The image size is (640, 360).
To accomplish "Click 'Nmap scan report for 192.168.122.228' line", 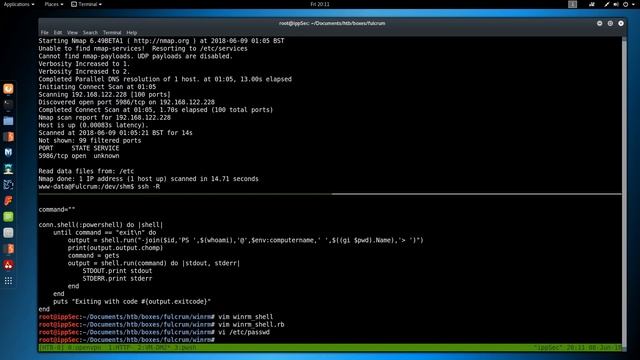I will coord(104,118).
